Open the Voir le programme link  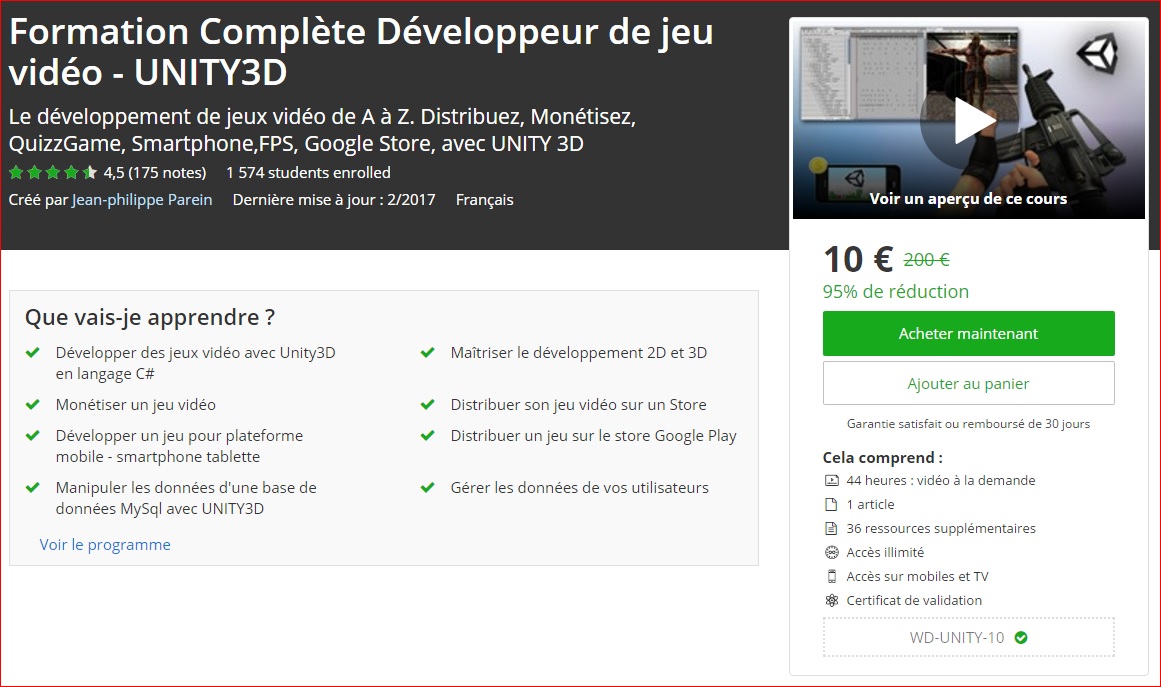click(104, 545)
